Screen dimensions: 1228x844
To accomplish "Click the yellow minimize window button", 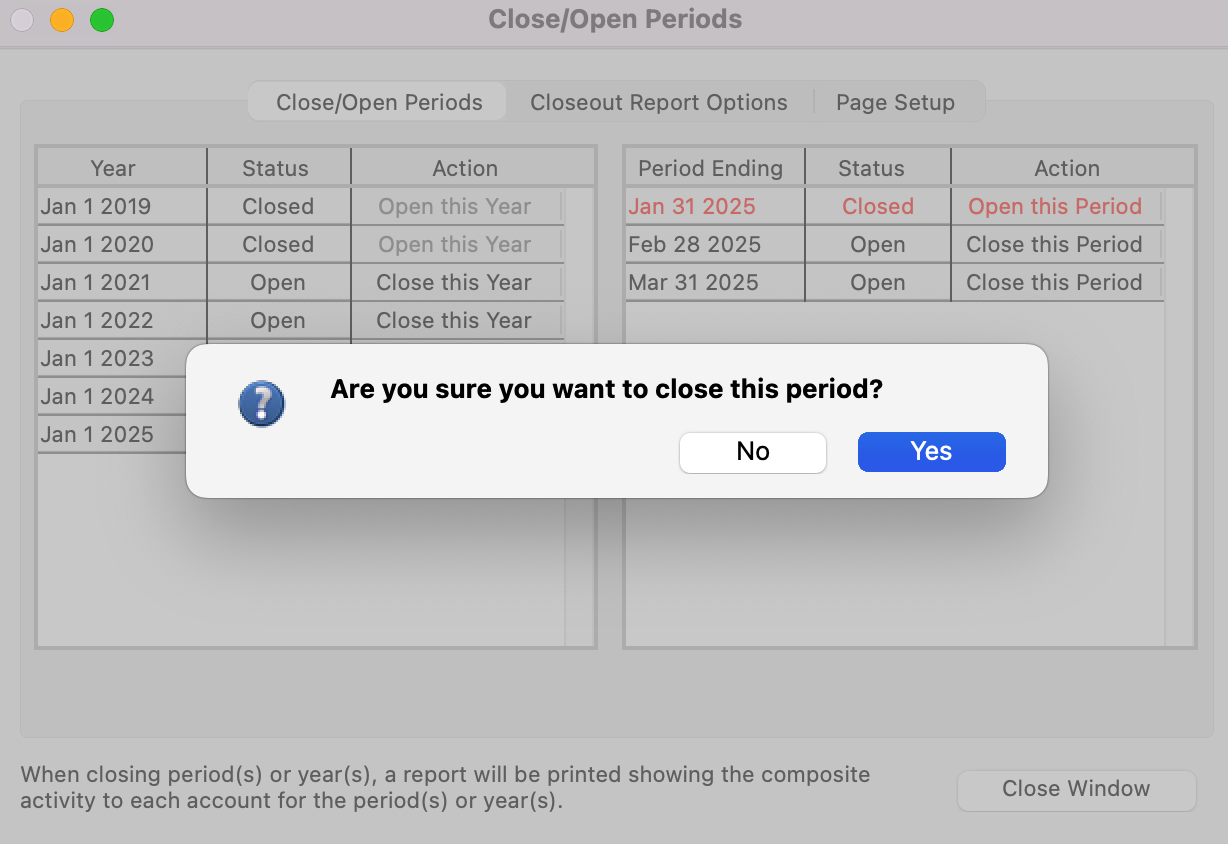I will 62,20.
